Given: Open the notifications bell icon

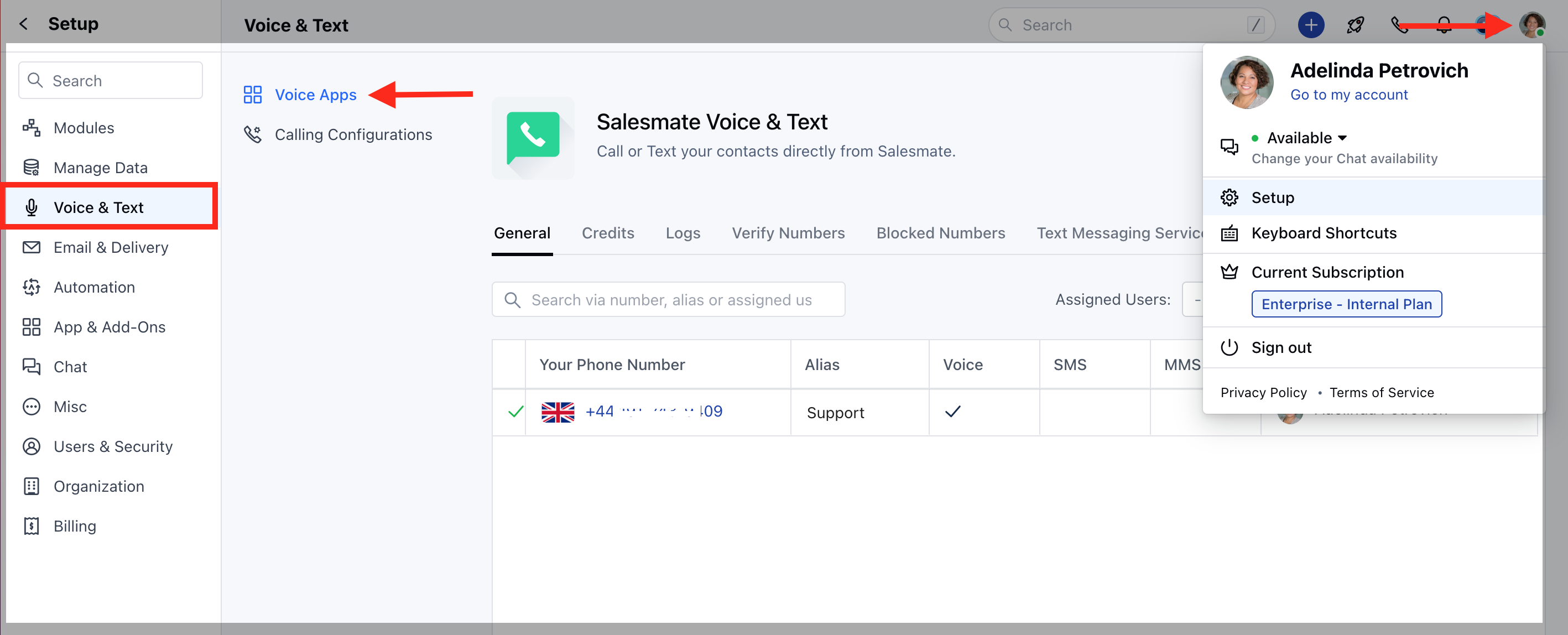Looking at the screenshot, I should 1443,25.
